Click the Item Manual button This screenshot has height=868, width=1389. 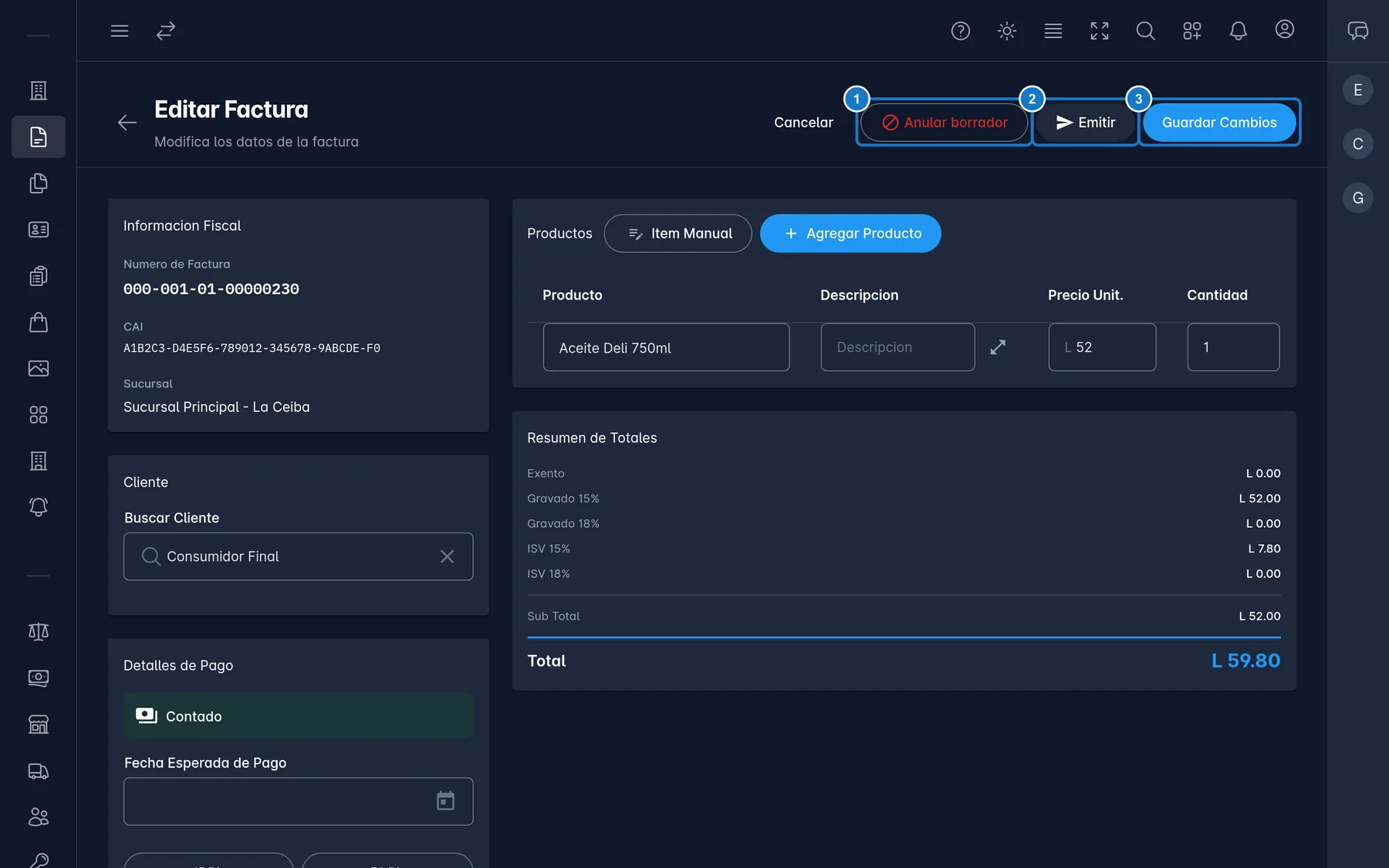[x=678, y=234]
